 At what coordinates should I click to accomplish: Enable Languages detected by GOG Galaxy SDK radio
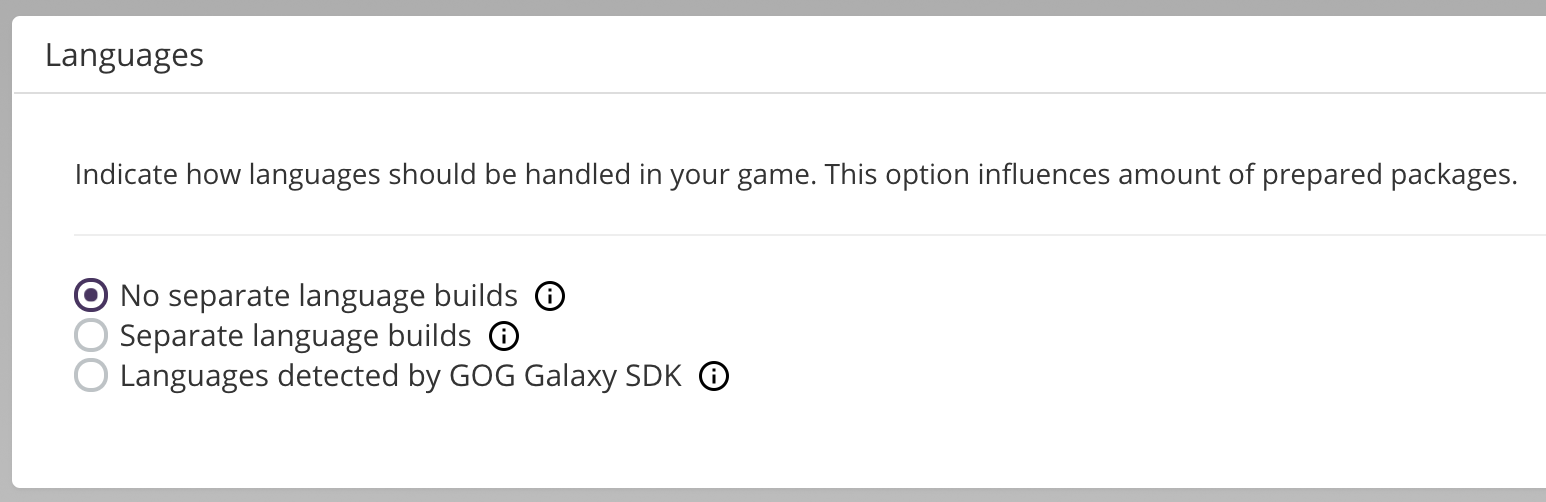[91, 376]
